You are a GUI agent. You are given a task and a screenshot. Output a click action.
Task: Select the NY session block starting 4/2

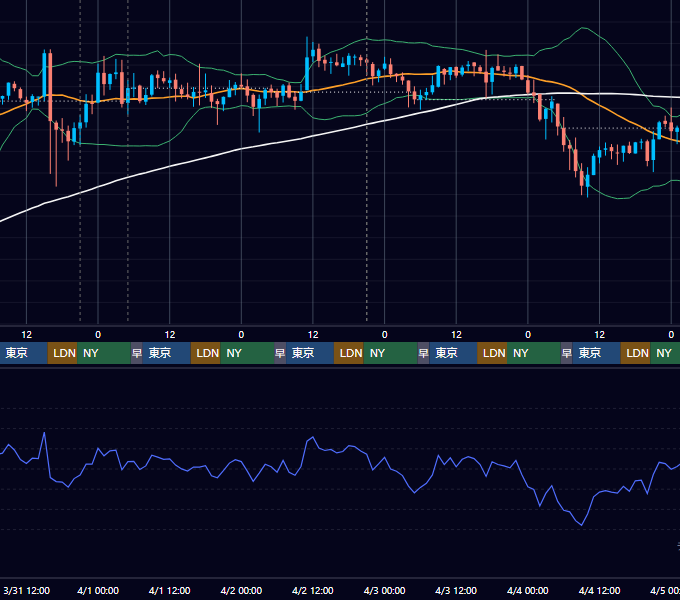[390, 353]
